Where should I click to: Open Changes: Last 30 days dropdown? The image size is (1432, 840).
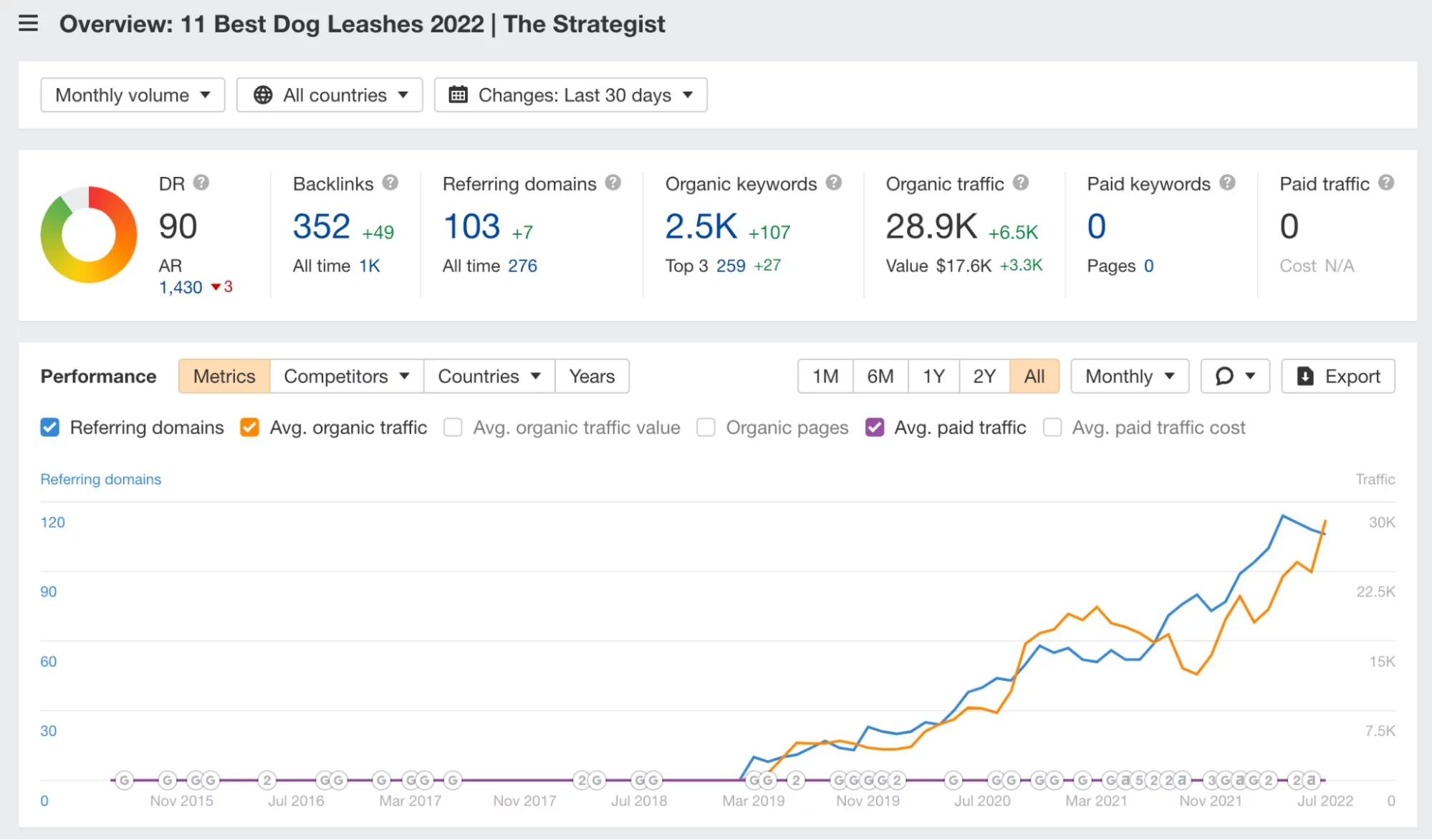(x=570, y=95)
